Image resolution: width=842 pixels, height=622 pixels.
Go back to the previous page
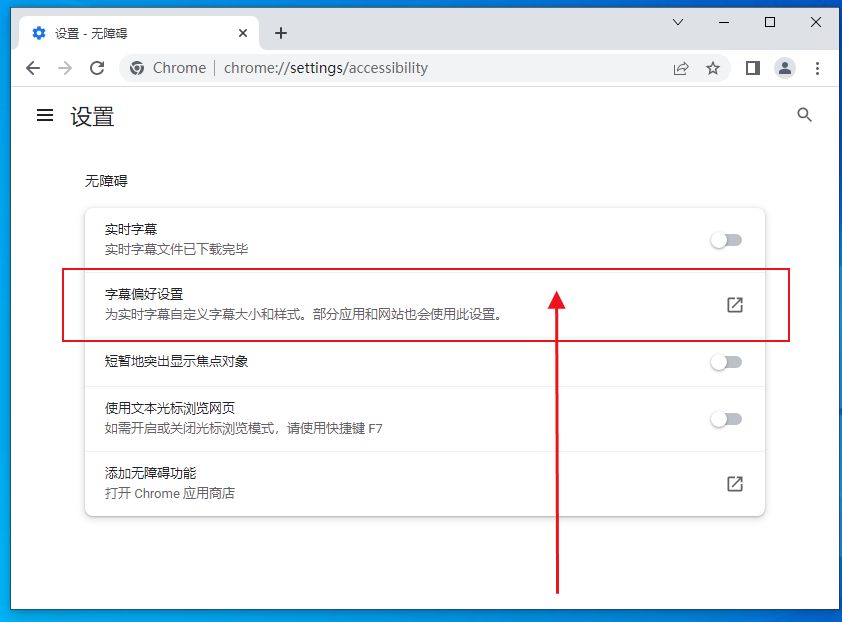click(x=33, y=68)
